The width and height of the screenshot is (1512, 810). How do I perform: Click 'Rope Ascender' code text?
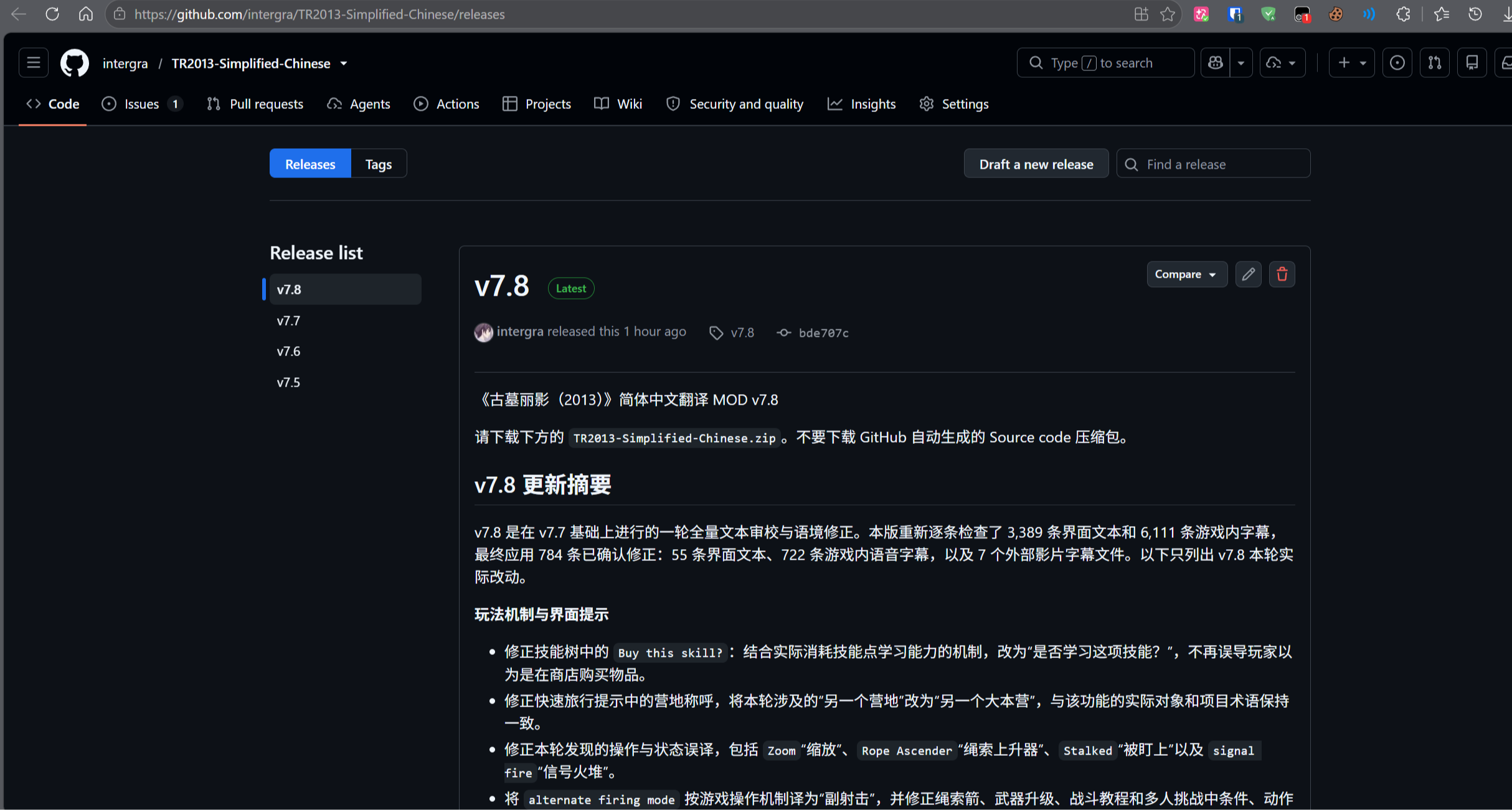pyautogui.click(x=907, y=751)
